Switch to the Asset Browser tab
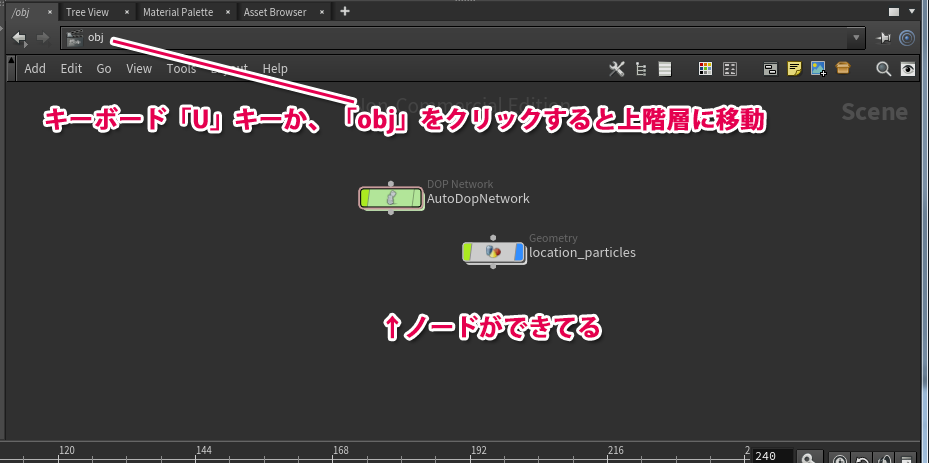This screenshot has width=929, height=463. [275, 12]
